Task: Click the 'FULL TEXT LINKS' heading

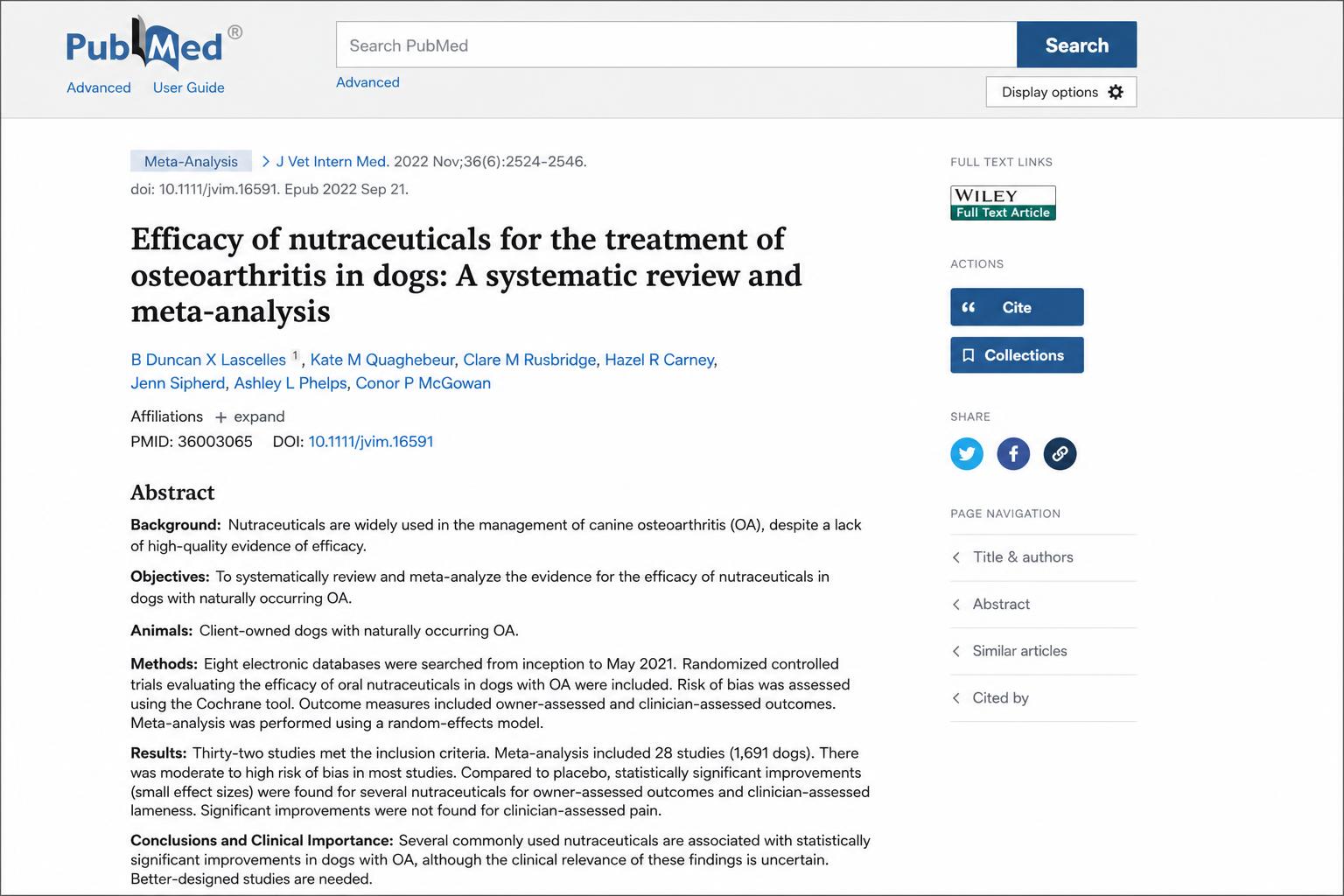Action: [1002, 162]
